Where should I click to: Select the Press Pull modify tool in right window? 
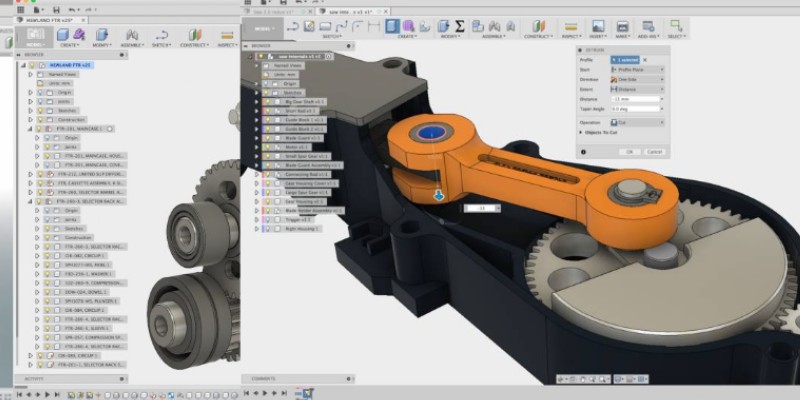(x=443, y=26)
